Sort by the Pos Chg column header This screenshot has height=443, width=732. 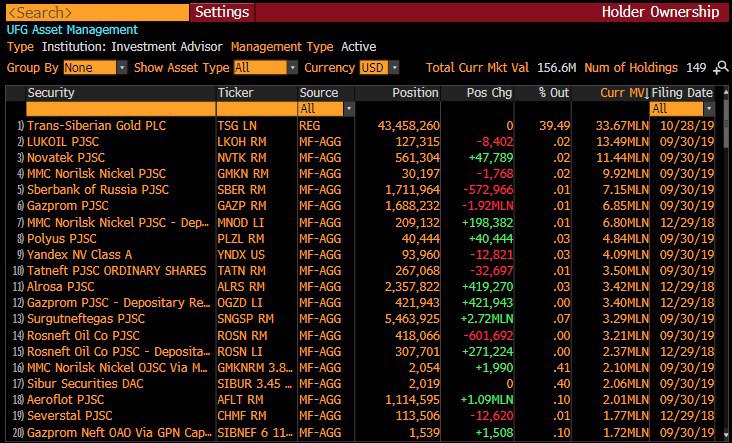point(489,93)
